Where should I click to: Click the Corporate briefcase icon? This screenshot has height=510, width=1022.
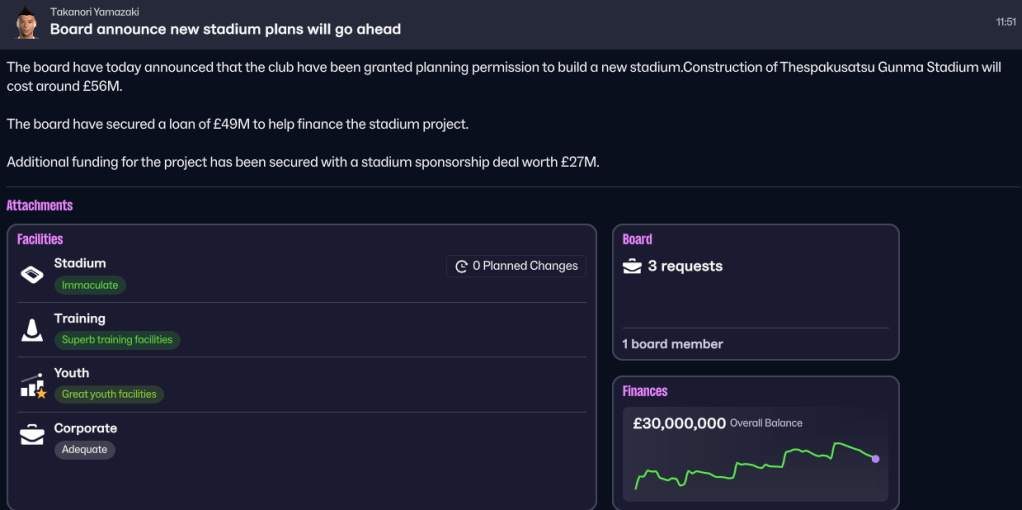pos(32,435)
